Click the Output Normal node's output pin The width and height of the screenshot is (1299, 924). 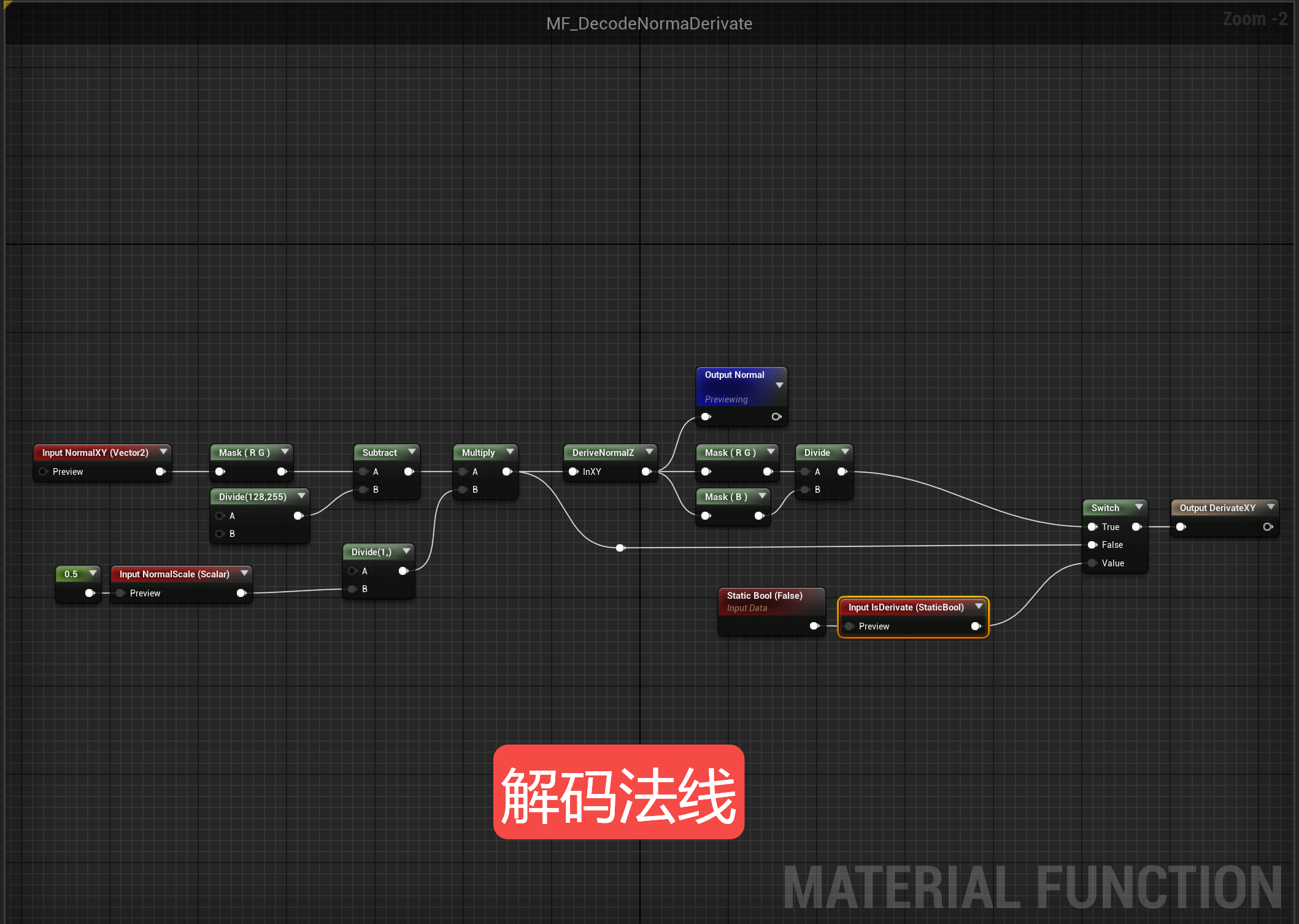(776, 417)
